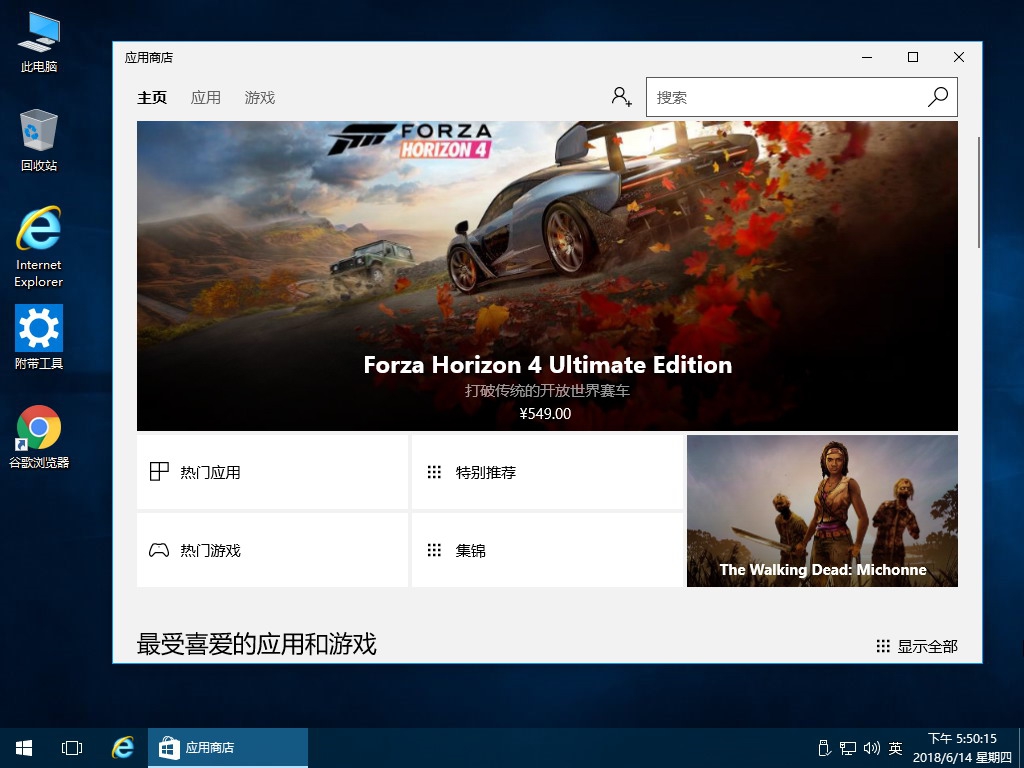Select the 附带工具 desktop icon
The height and width of the screenshot is (768, 1024).
tap(39, 337)
